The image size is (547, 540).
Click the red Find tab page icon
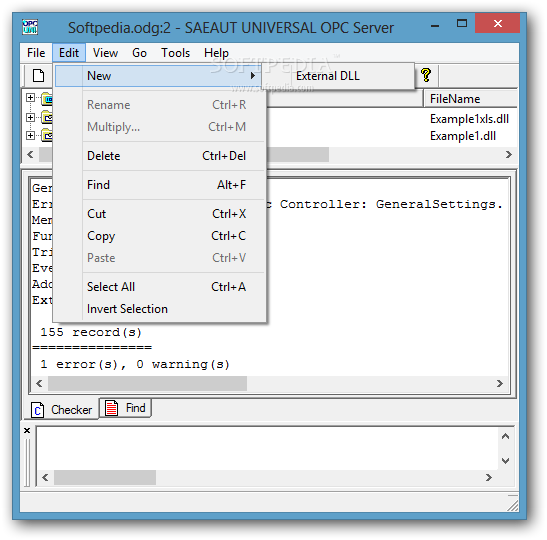click(x=112, y=408)
